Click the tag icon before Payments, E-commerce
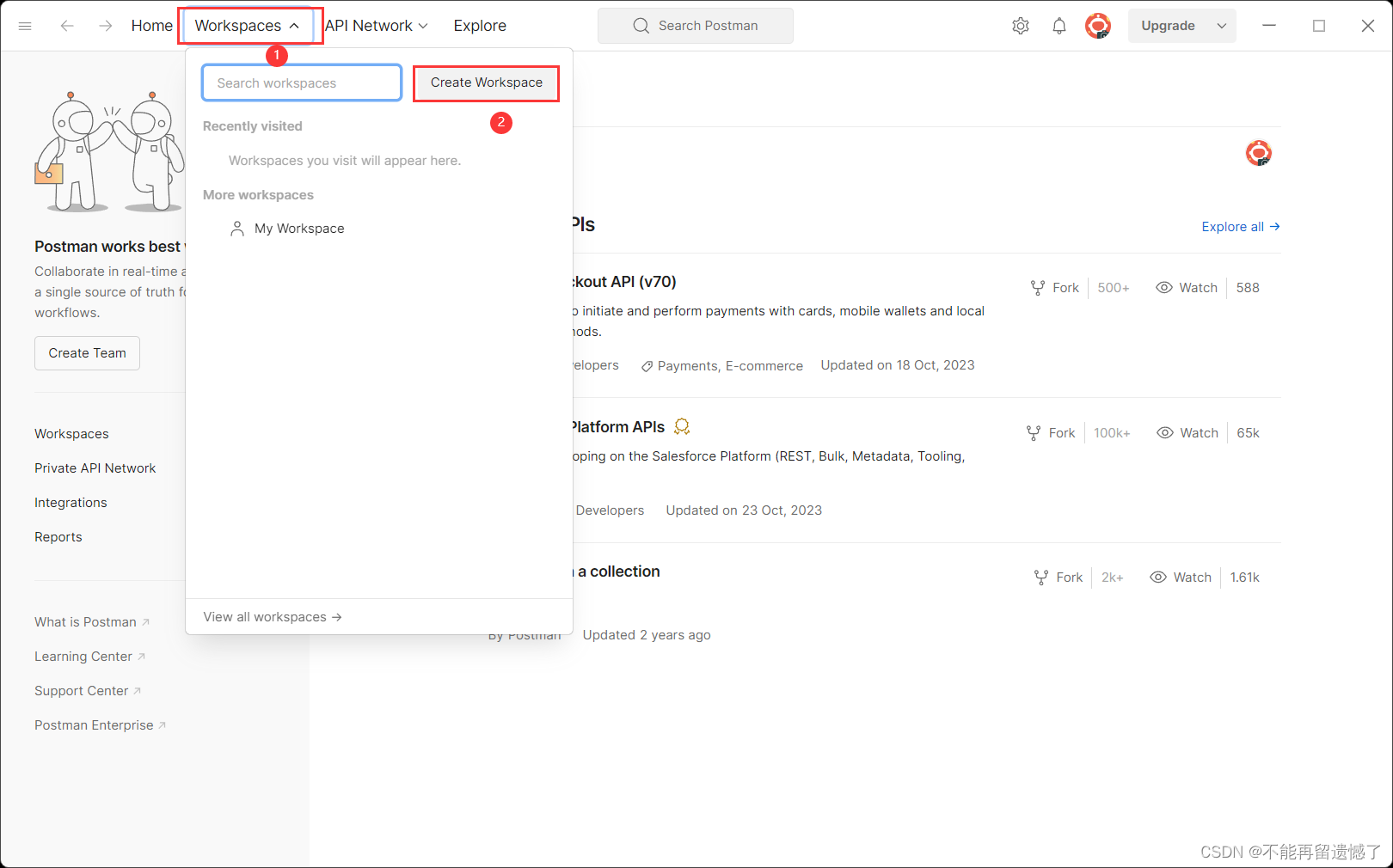This screenshot has width=1393, height=868. (x=647, y=366)
